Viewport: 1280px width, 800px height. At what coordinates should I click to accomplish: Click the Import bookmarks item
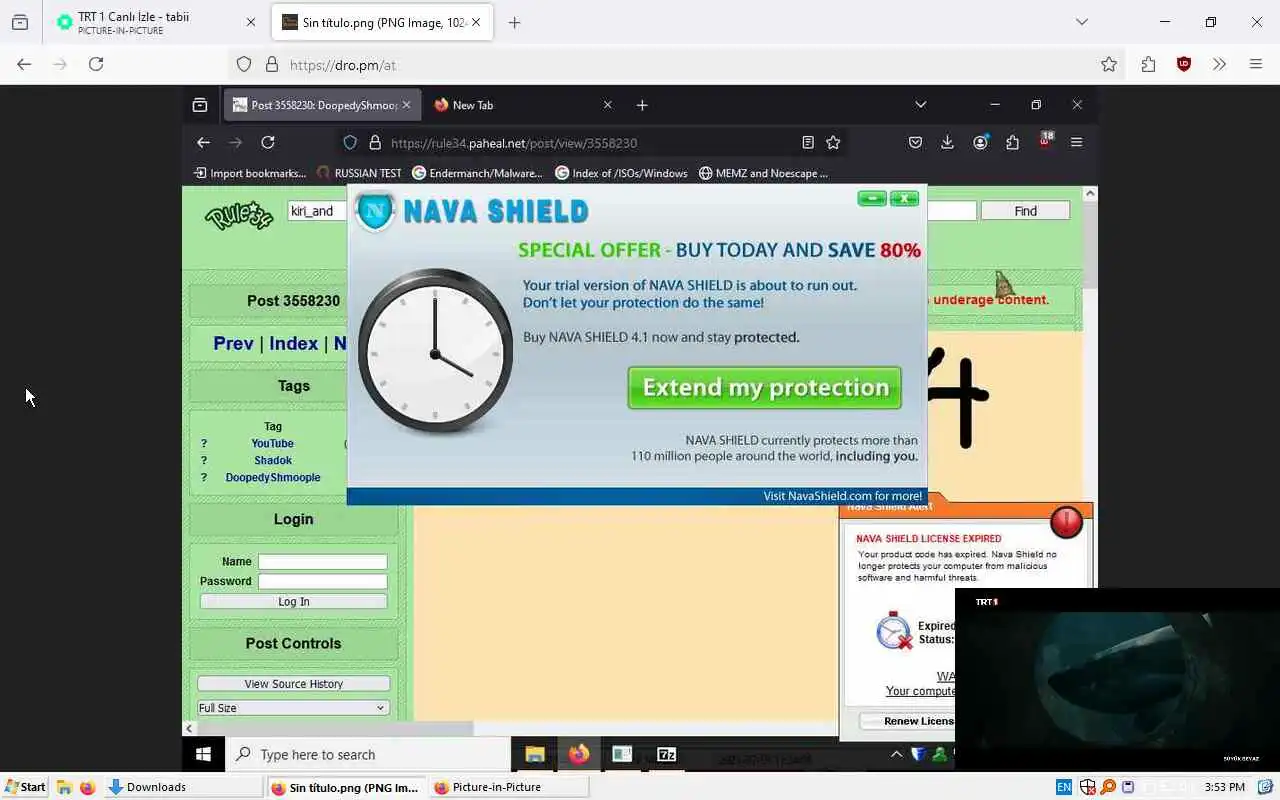250,173
